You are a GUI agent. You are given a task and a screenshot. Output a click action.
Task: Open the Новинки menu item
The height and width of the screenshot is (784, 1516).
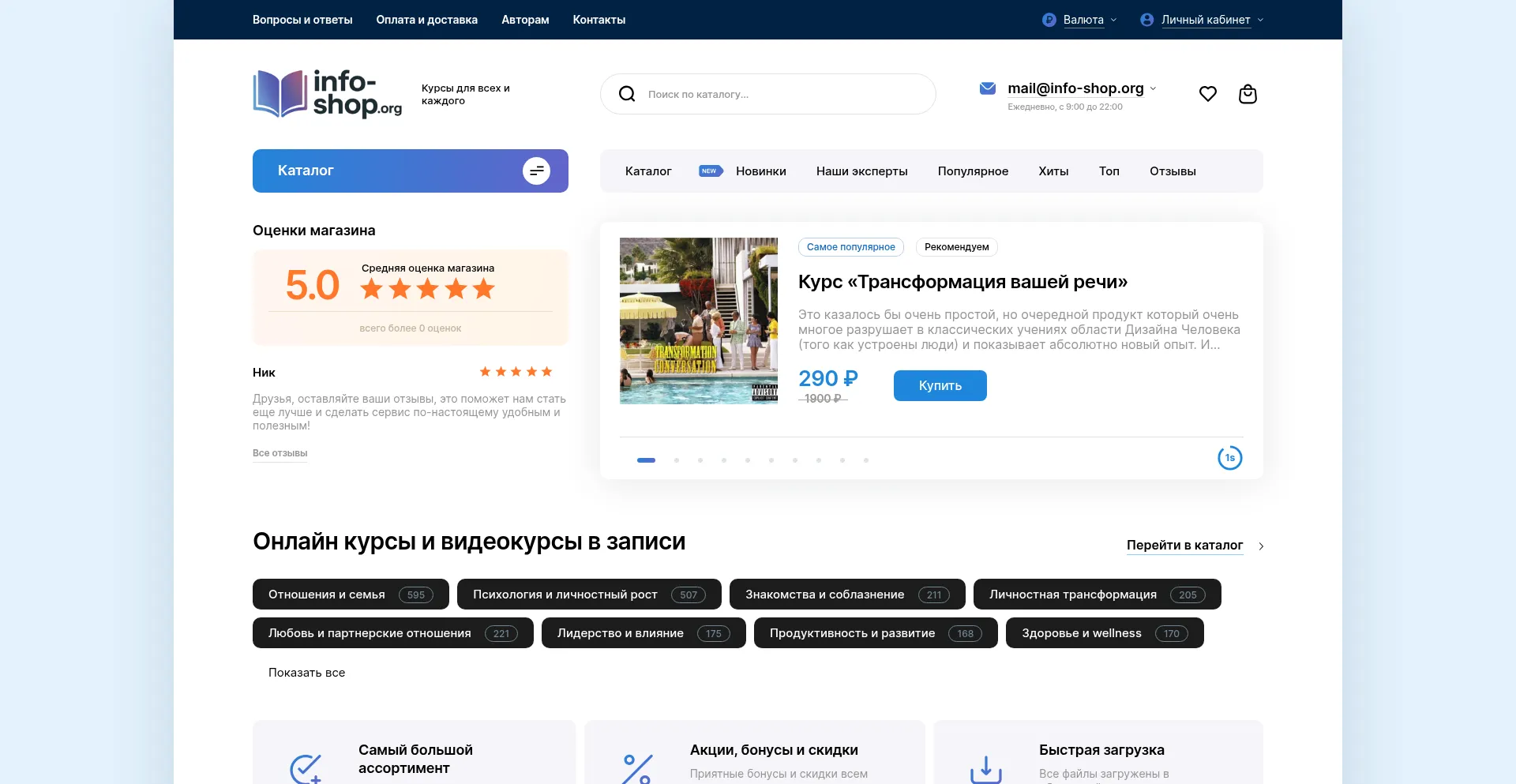tap(760, 171)
